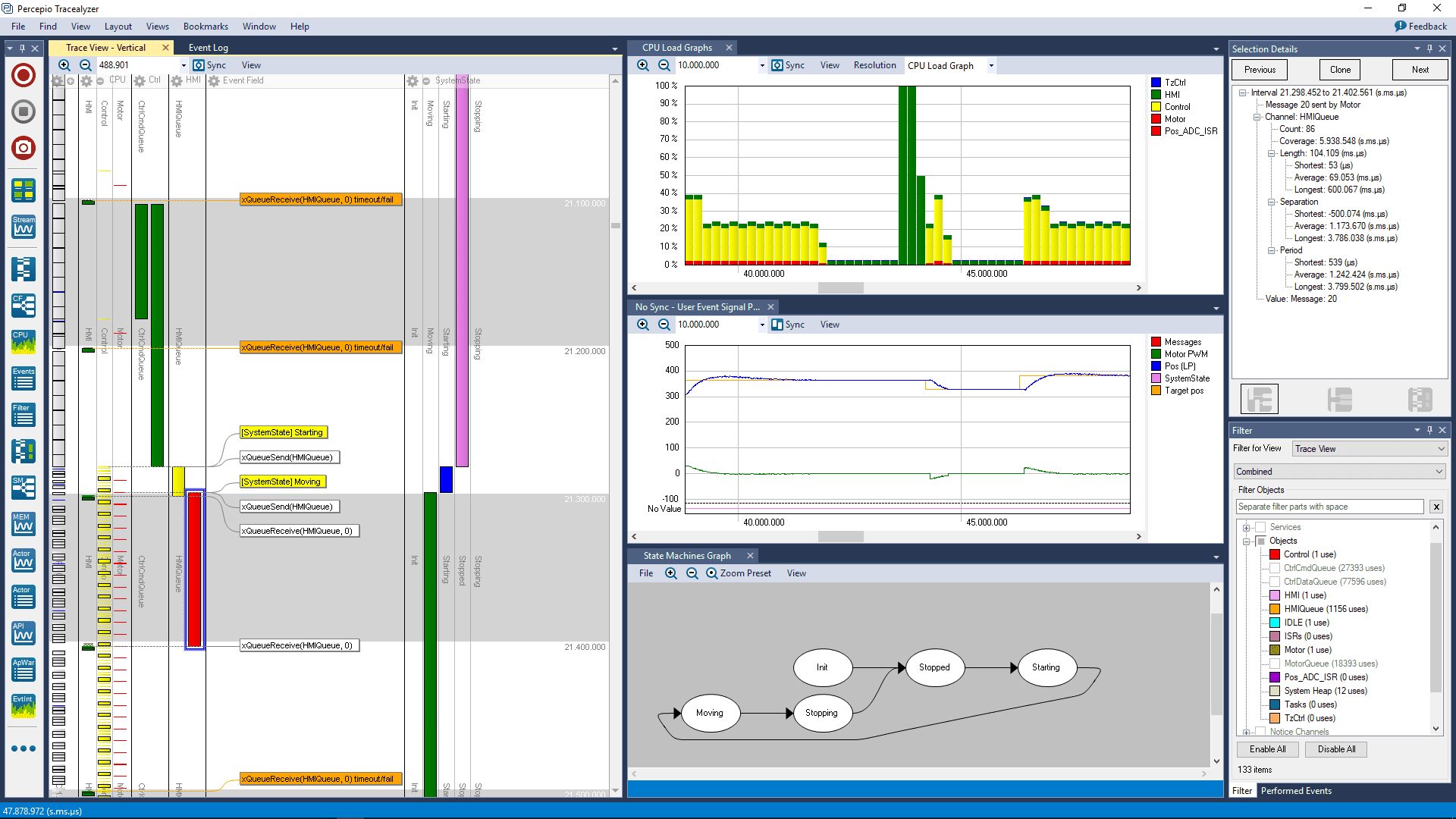
Task: Click the Filter panel icon
Action: pos(22,415)
